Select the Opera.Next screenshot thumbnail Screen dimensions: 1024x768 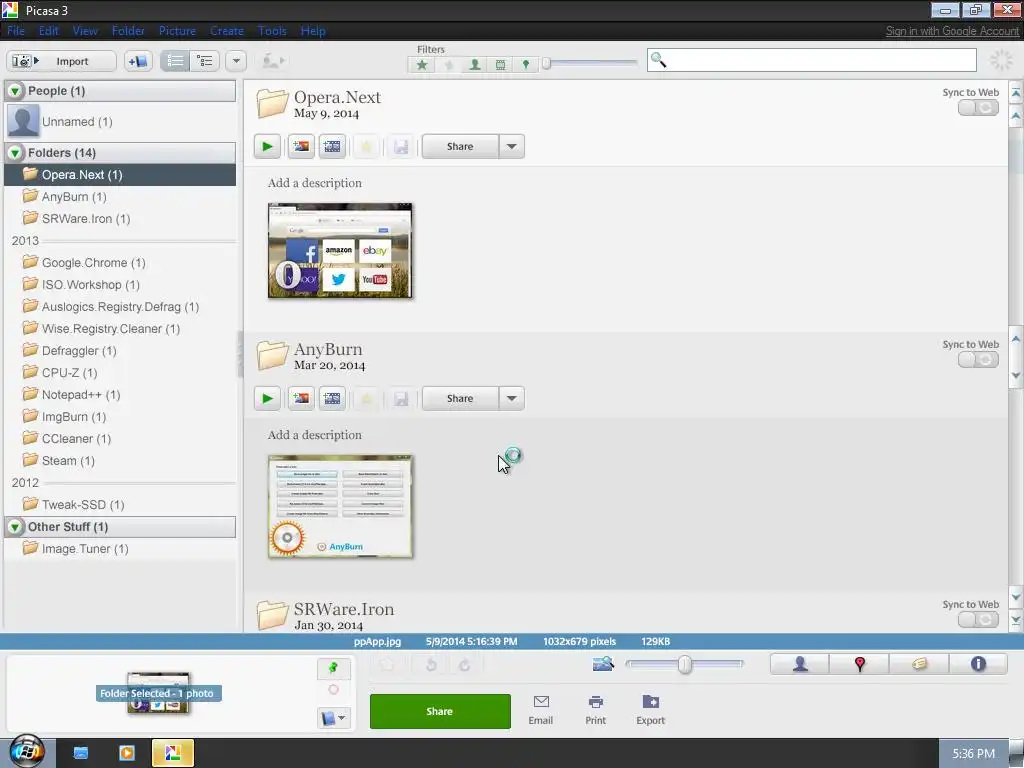click(340, 251)
